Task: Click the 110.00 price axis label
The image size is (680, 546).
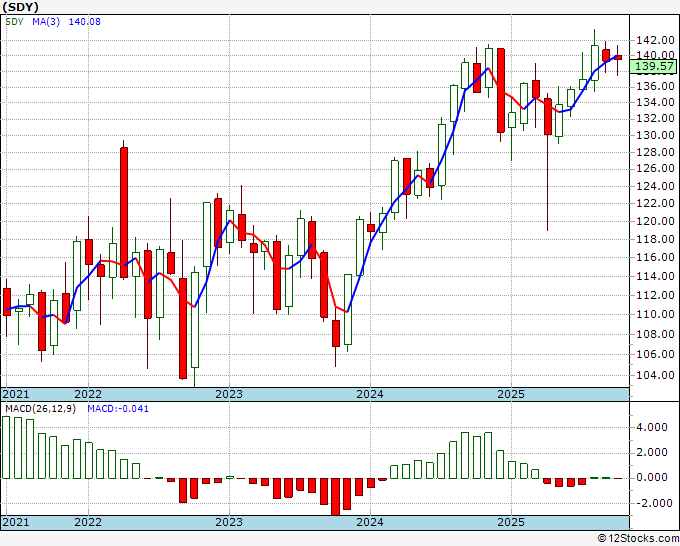Action: [x=655, y=314]
